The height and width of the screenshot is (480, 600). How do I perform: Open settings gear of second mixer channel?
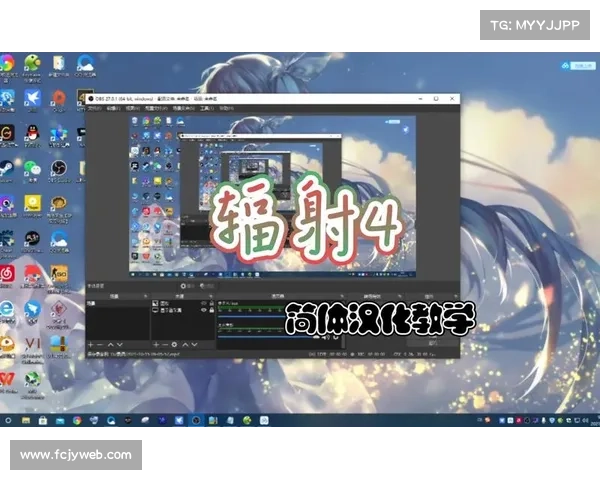click(x=336, y=338)
